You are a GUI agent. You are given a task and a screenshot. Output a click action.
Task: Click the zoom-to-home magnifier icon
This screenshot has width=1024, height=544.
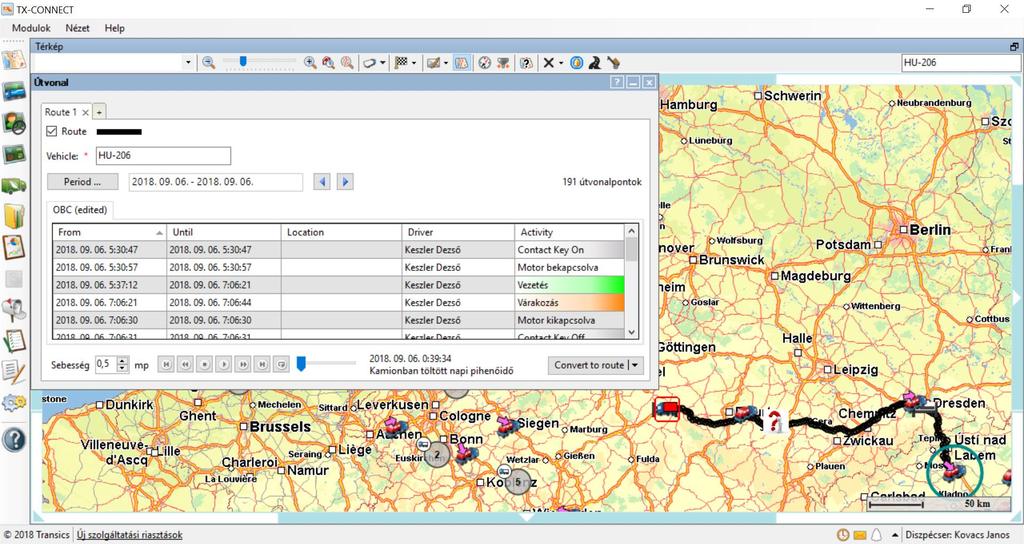coord(328,63)
